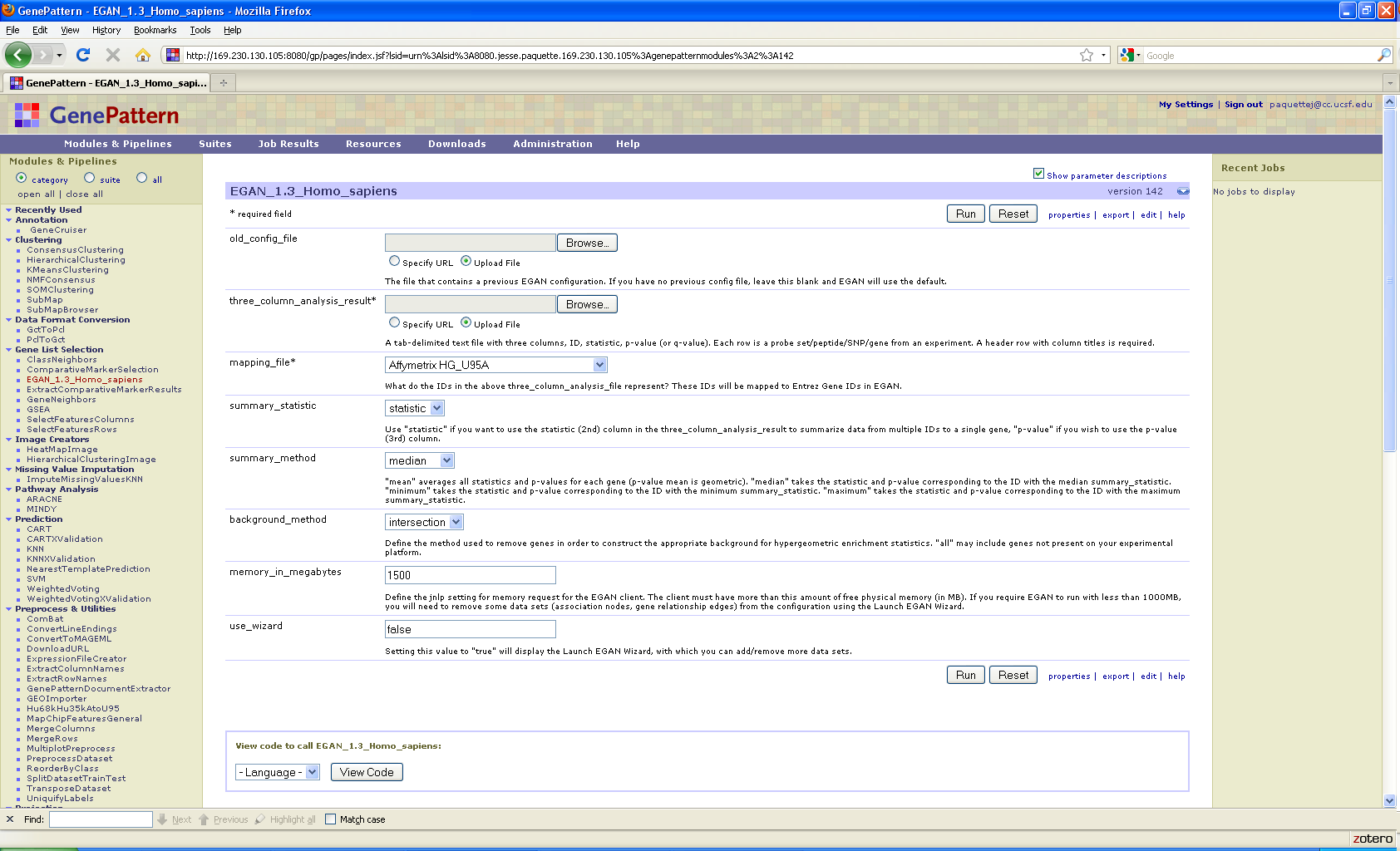Click Browse for old_config_file
Screen dimensions: 1400x851
point(587,243)
